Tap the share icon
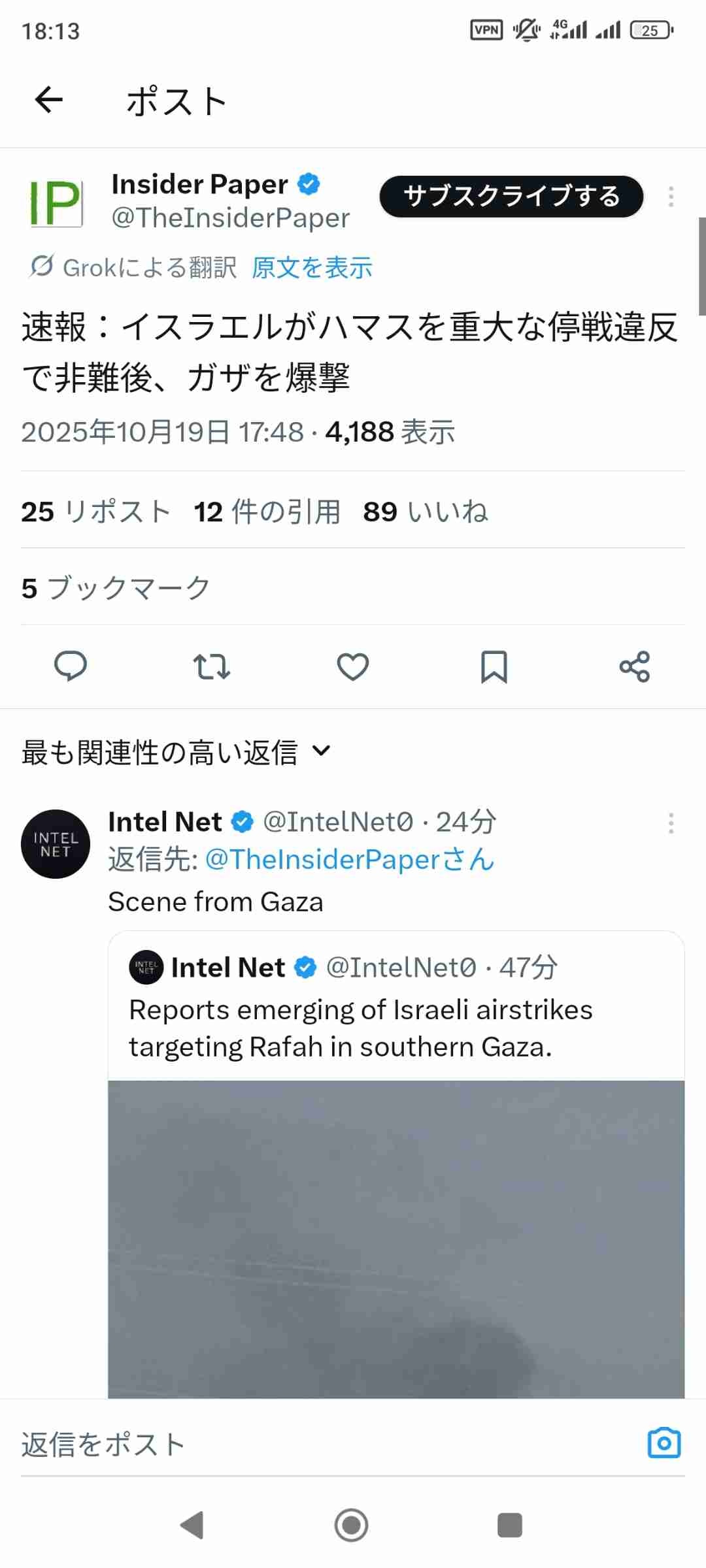The image size is (706, 1568). 635,666
